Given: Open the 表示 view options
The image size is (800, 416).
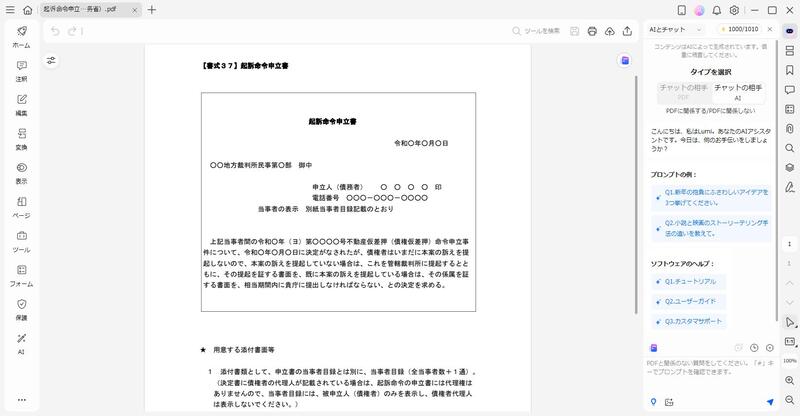Looking at the screenshot, I should click(21, 174).
